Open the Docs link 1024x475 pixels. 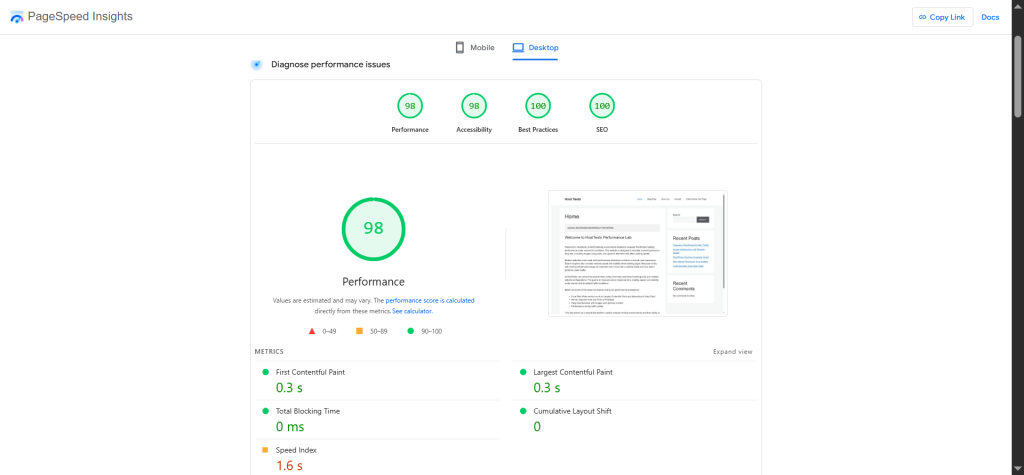tap(989, 17)
